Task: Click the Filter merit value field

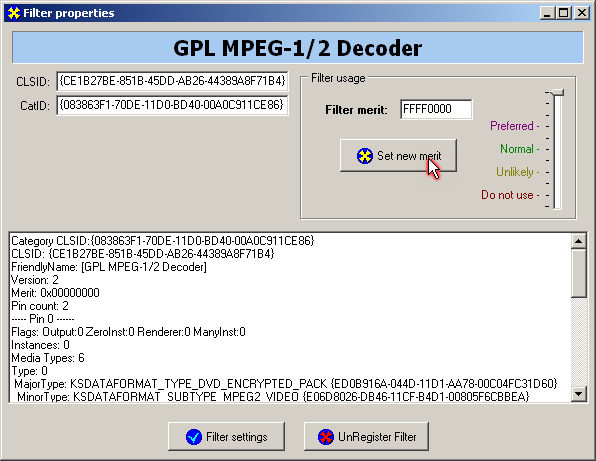Action: point(436,109)
